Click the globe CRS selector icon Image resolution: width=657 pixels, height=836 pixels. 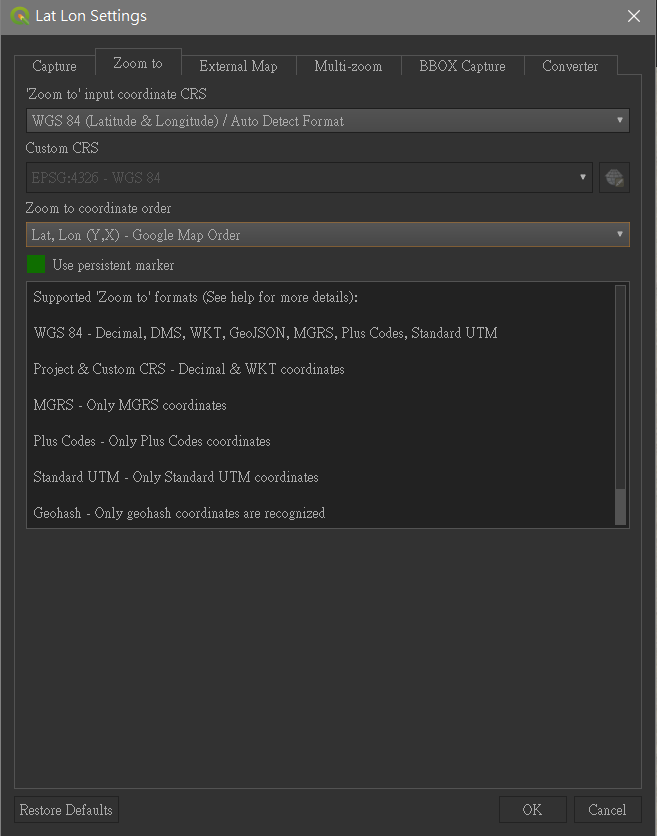coord(614,177)
